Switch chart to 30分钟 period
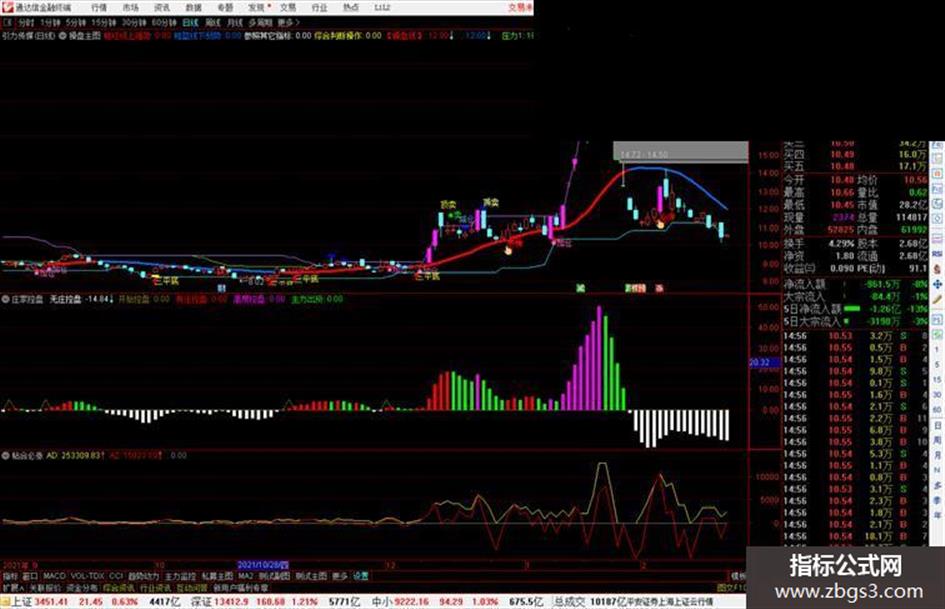The image size is (945, 609). click(x=134, y=23)
